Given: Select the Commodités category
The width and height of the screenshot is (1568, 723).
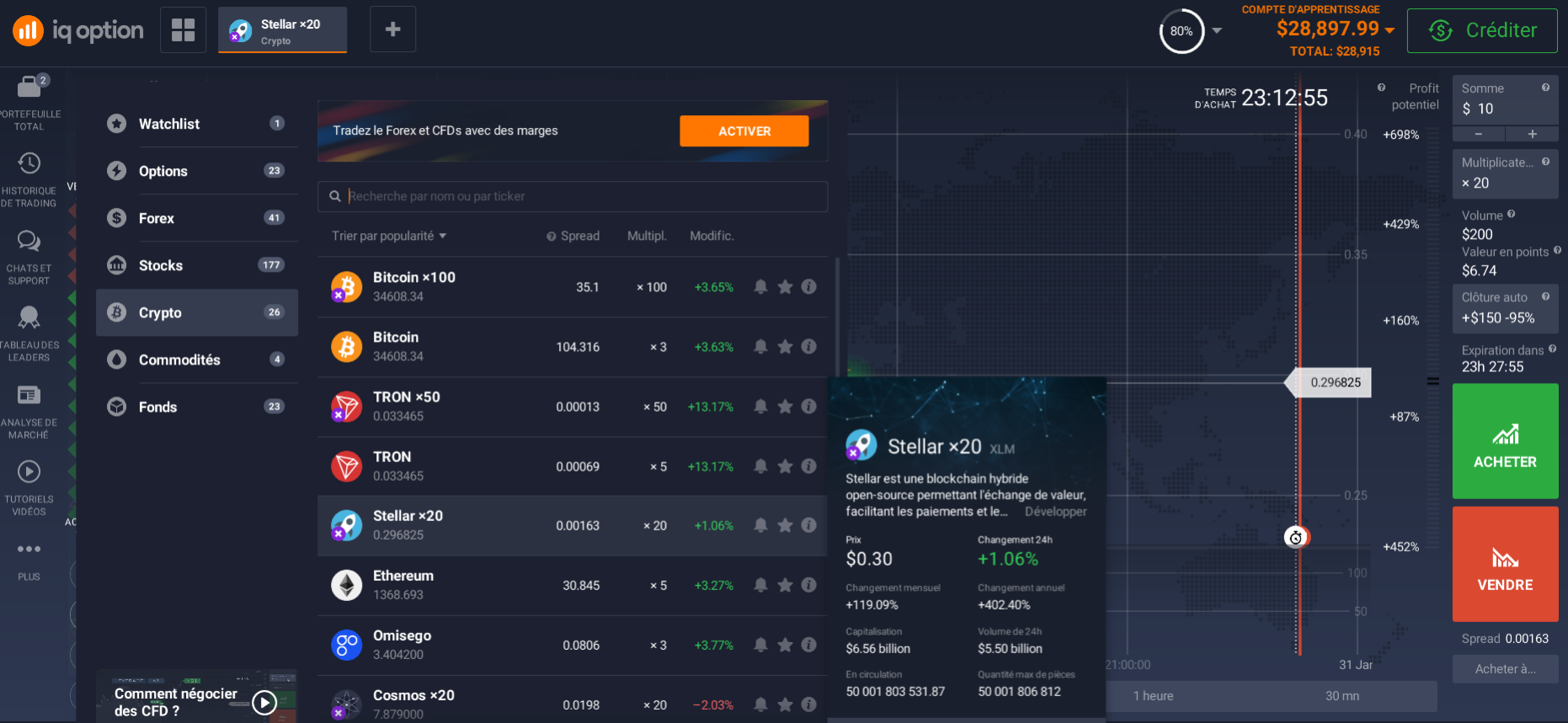Looking at the screenshot, I should coord(197,359).
